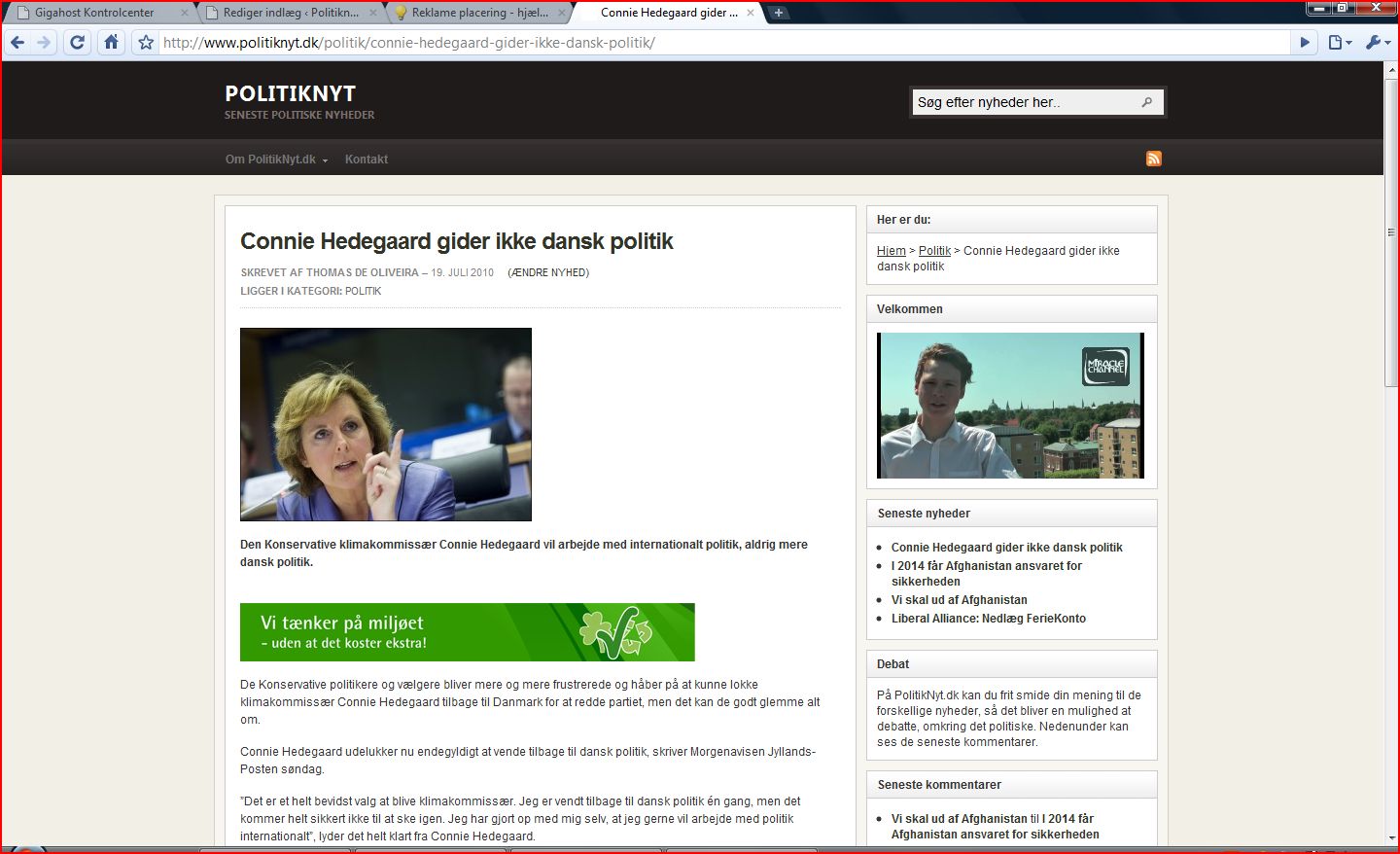The image size is (1400, 854).
Task: Close the Rediger indlæg tab
Action: [x=373, y=13]
